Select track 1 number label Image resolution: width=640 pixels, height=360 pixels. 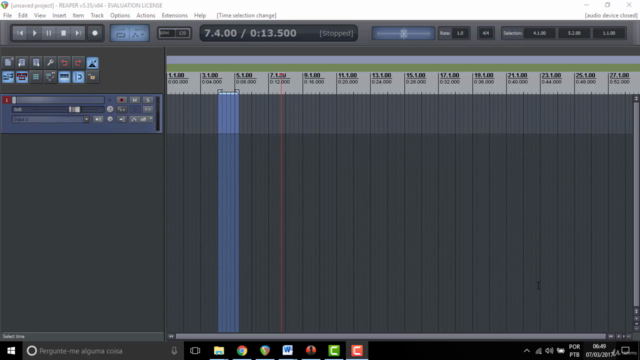(7, 100)
